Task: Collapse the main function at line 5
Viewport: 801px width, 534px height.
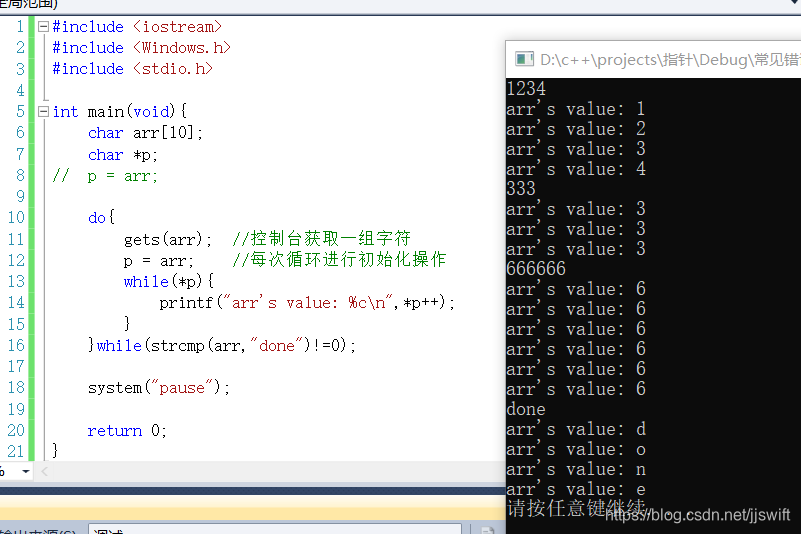Action: tap(43, 111)
